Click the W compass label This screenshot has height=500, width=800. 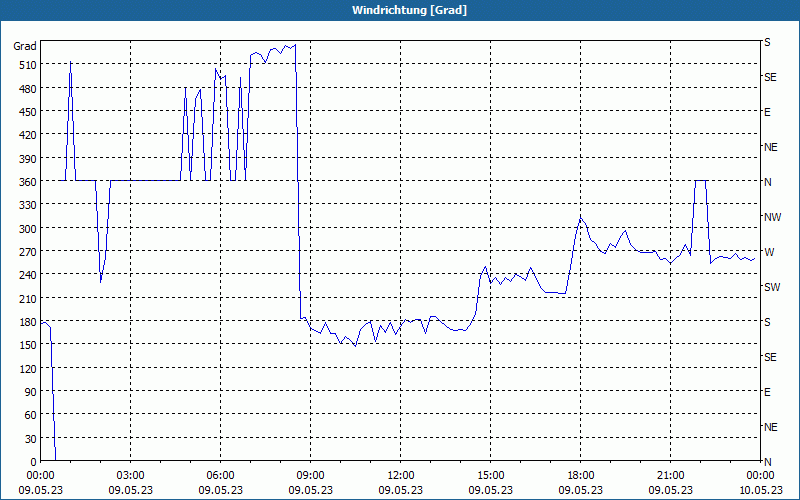point(769,252)
